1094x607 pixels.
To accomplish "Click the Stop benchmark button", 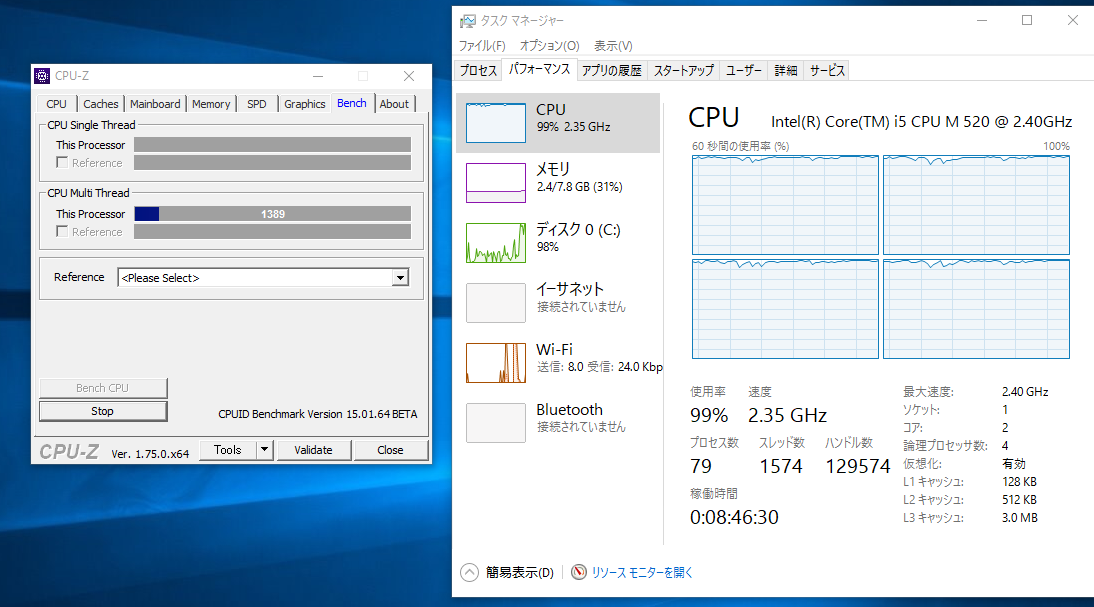I will [103, 411].
